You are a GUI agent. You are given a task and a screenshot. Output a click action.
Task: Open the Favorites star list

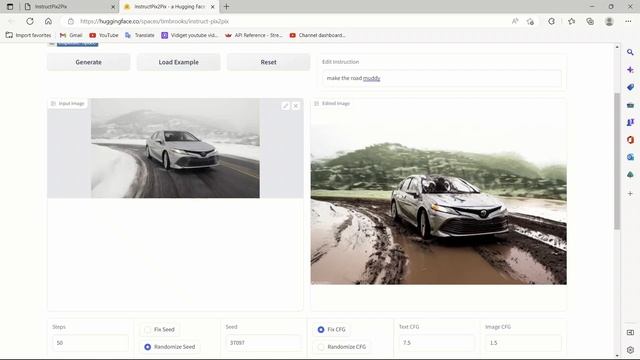pyautogui.click(x=571, y=21)
